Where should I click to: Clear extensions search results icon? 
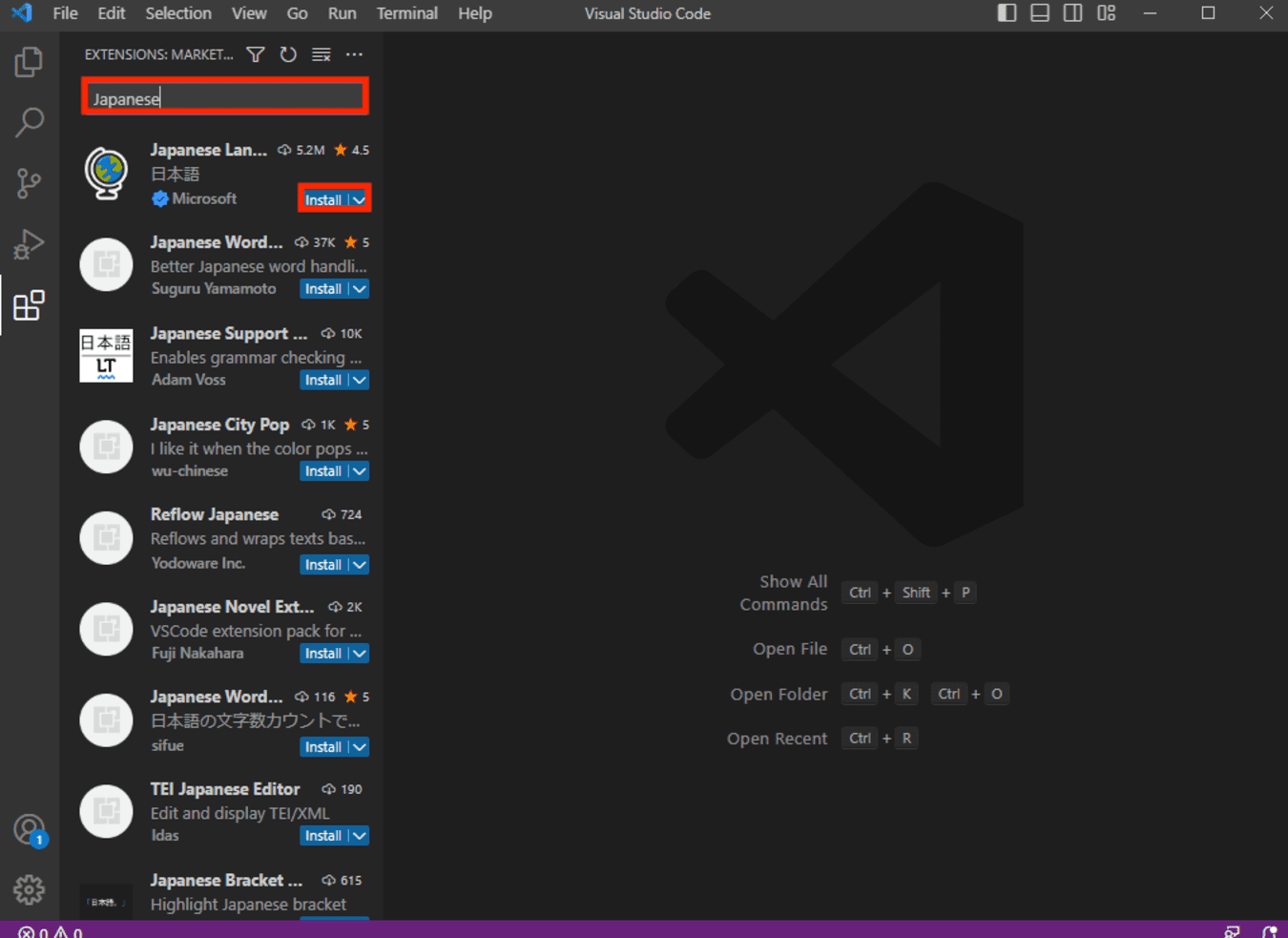[322, 54]
